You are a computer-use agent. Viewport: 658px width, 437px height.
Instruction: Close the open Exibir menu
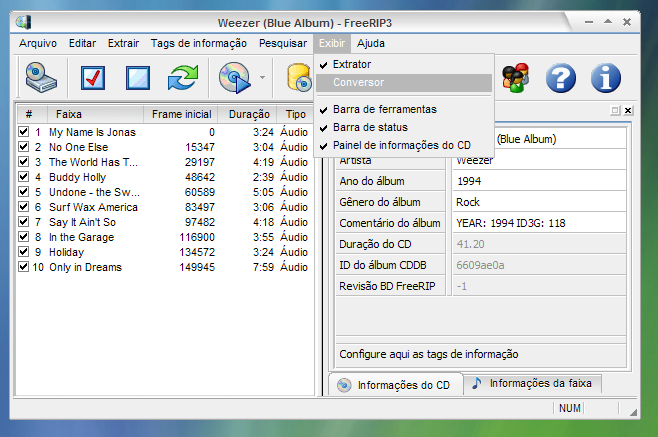332,43
